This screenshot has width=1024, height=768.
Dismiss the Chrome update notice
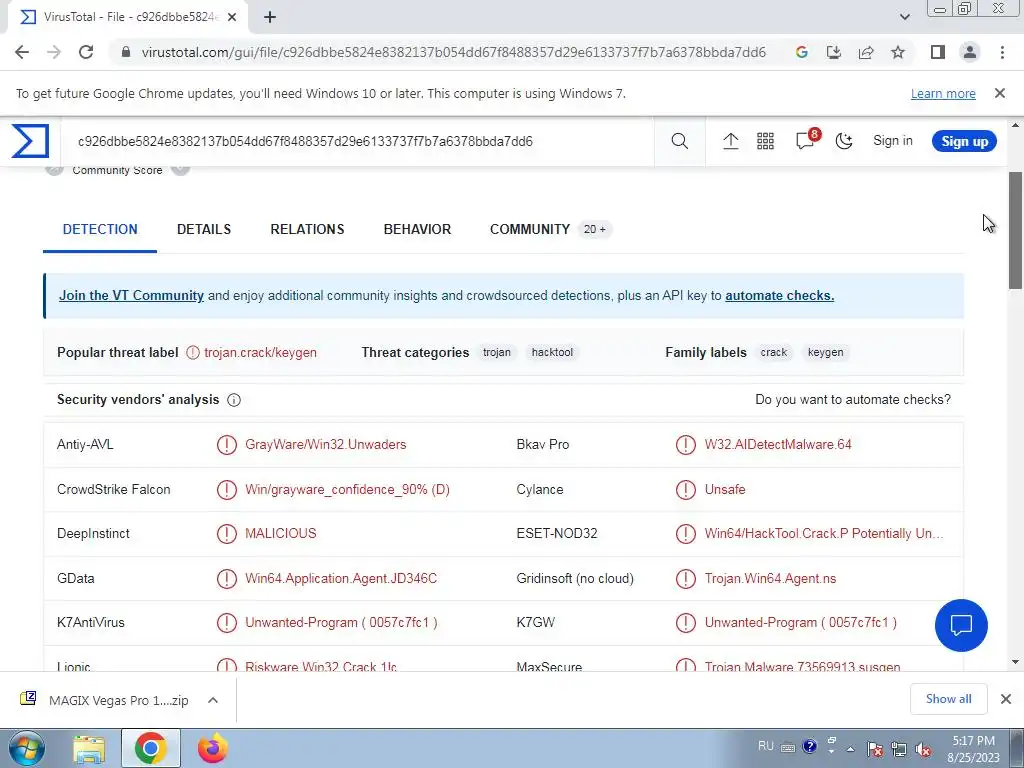click(x=1000, y=93)
